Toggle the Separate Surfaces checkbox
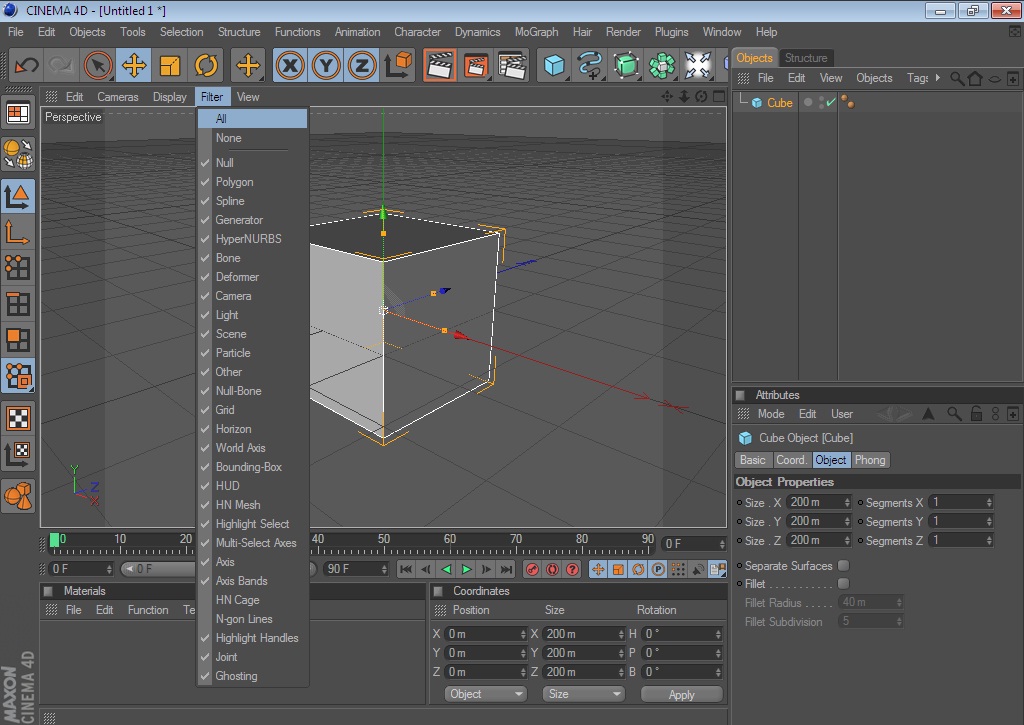 tap(844, 565)
